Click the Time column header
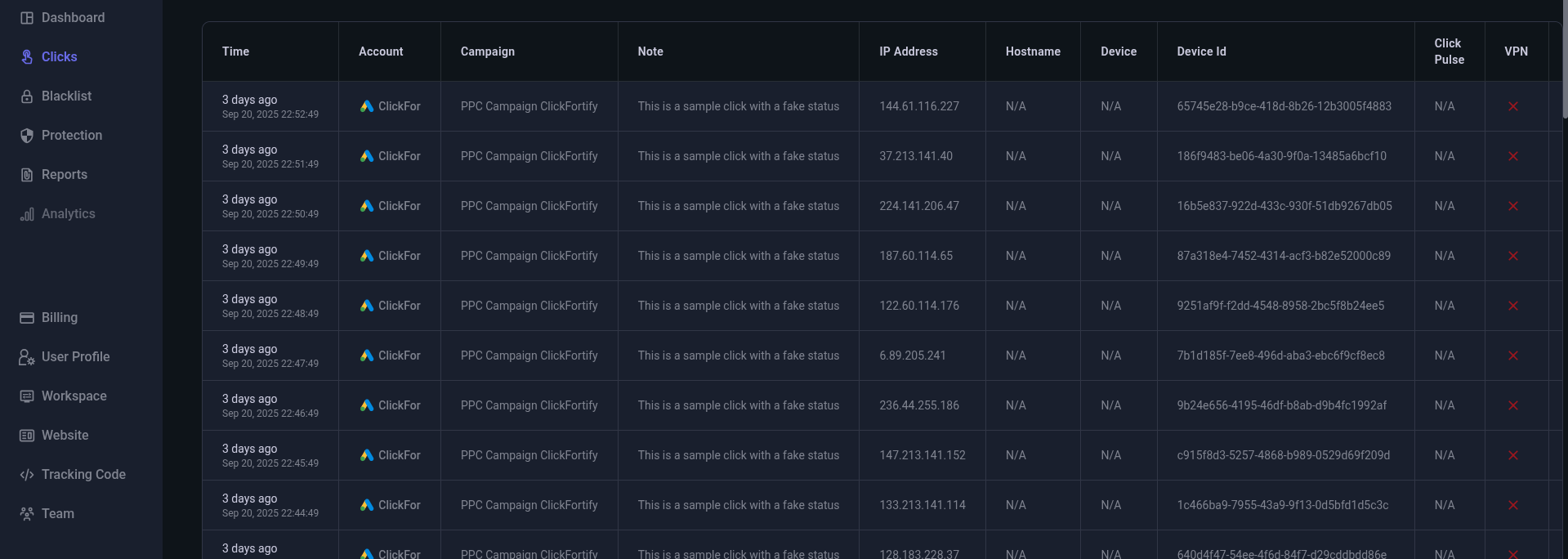 235,51
